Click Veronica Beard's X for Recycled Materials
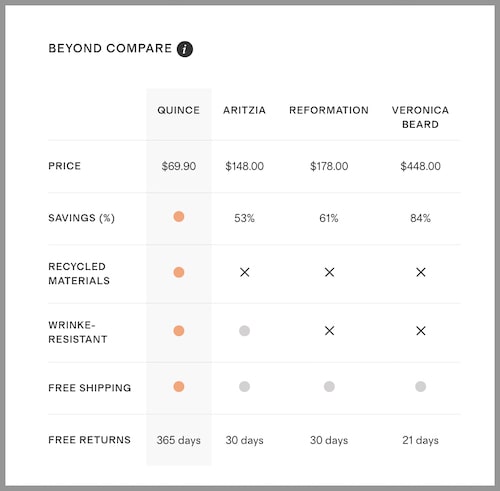The image size is (500, 491). click(x=421, y=272)
